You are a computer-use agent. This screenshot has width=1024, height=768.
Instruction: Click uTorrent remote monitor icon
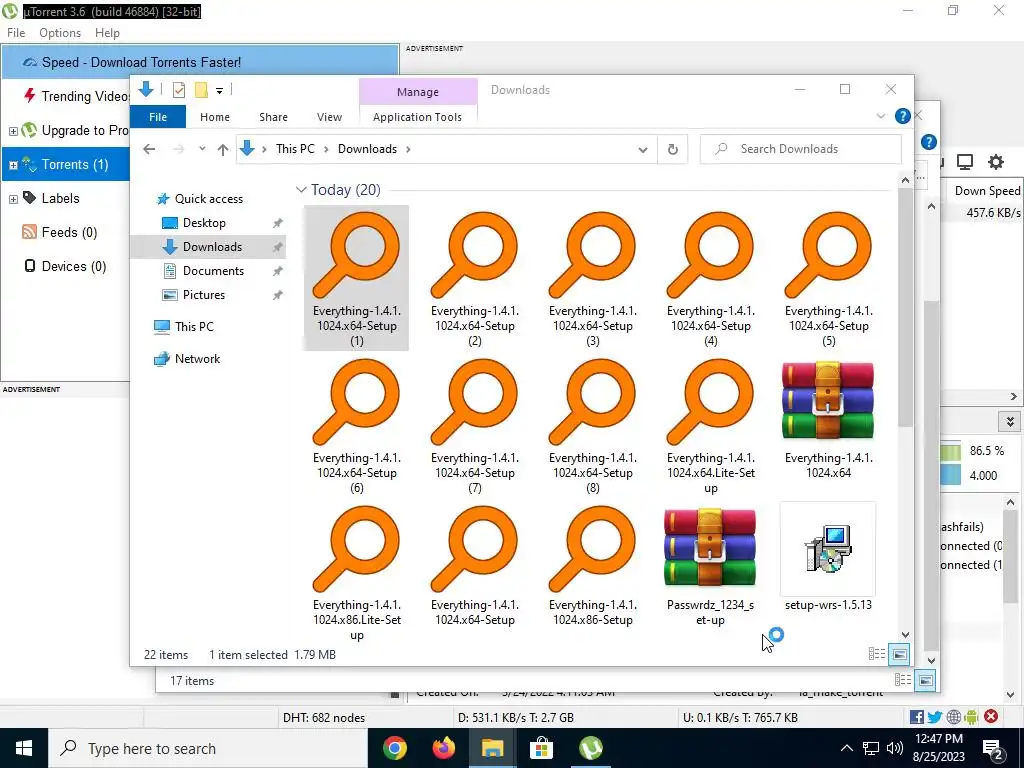point(965,162)
